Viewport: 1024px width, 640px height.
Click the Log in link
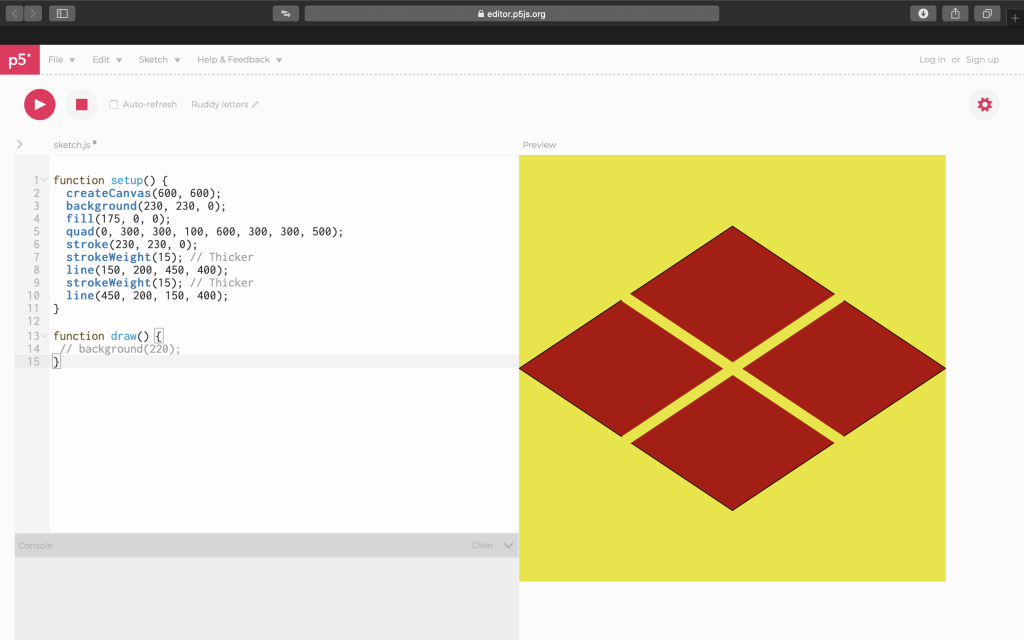coord(932,59)
